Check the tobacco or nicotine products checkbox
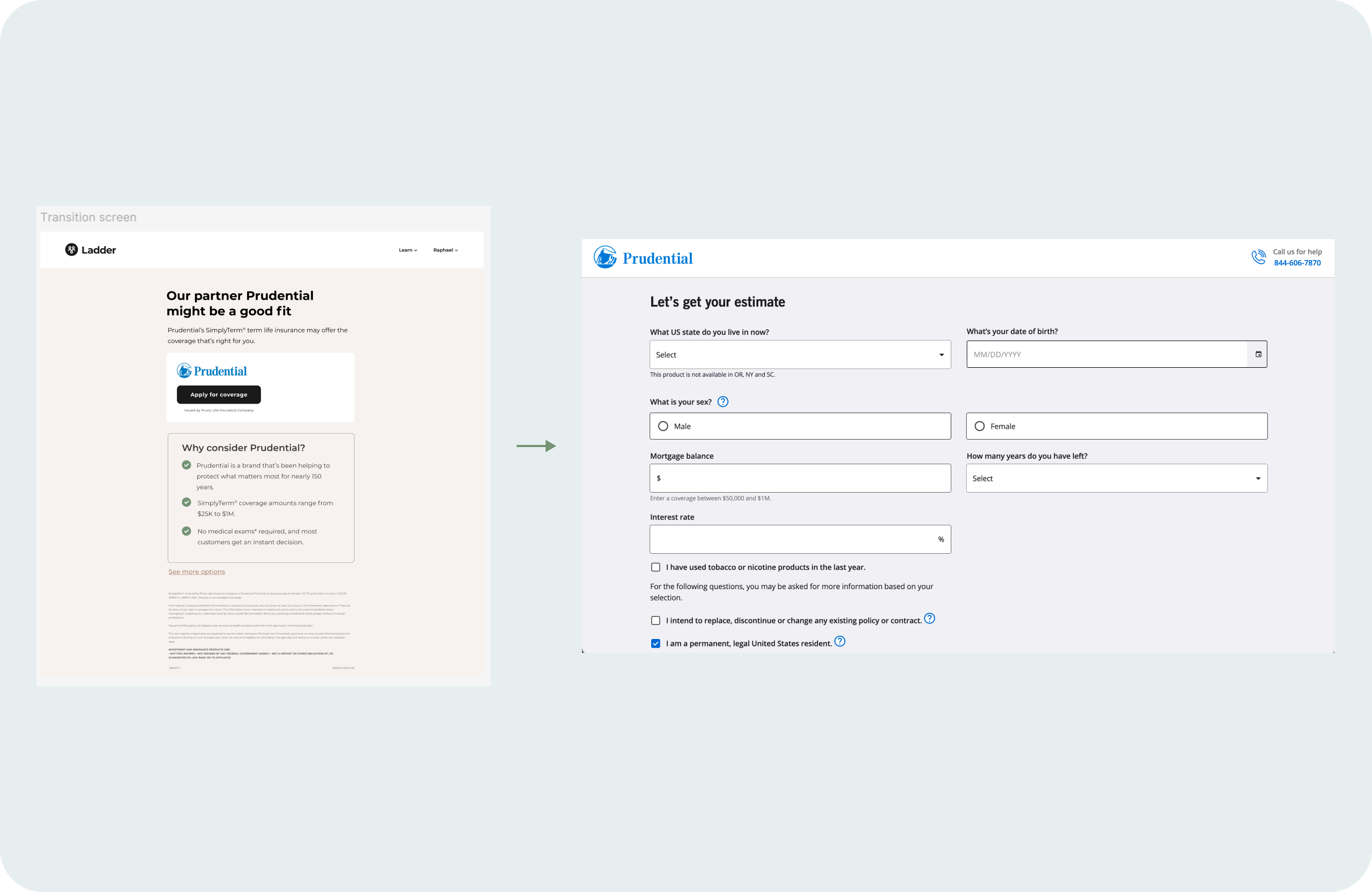This screenshot has height=892, width=1372. (x=655, y=567)
